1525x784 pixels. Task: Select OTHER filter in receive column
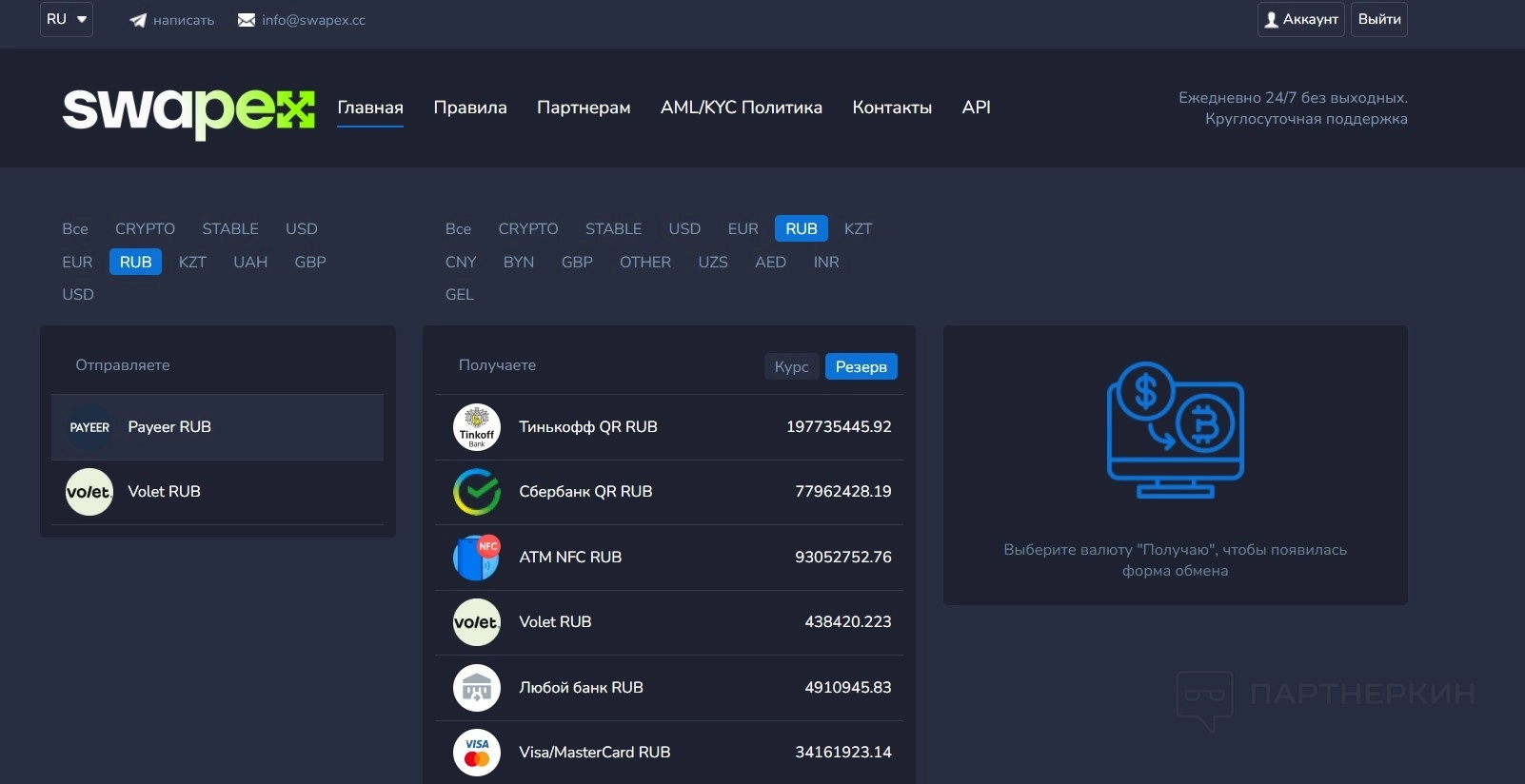pyautogui.click(x=645, y=262)
